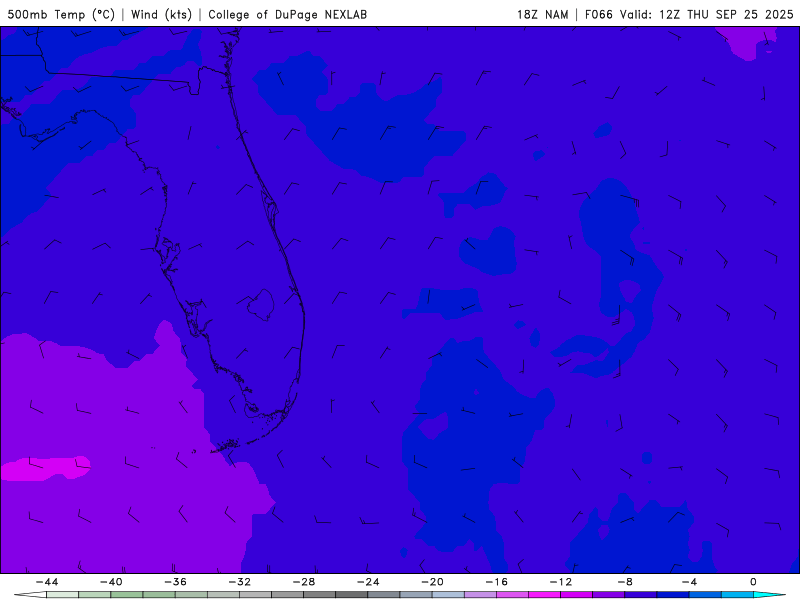Click the -12 color bar label
The image size is (800, 600).
[x=561, y=582]
